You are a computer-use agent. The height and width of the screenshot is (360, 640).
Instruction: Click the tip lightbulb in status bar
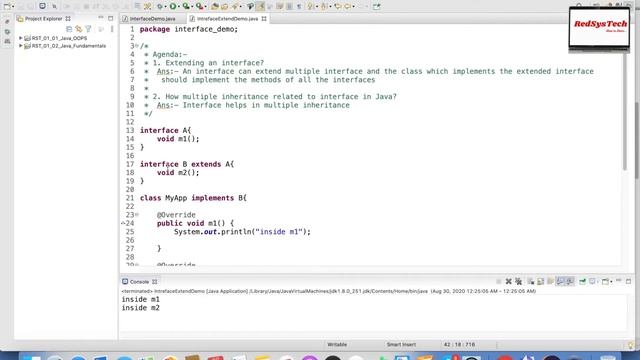coord(632,345)
